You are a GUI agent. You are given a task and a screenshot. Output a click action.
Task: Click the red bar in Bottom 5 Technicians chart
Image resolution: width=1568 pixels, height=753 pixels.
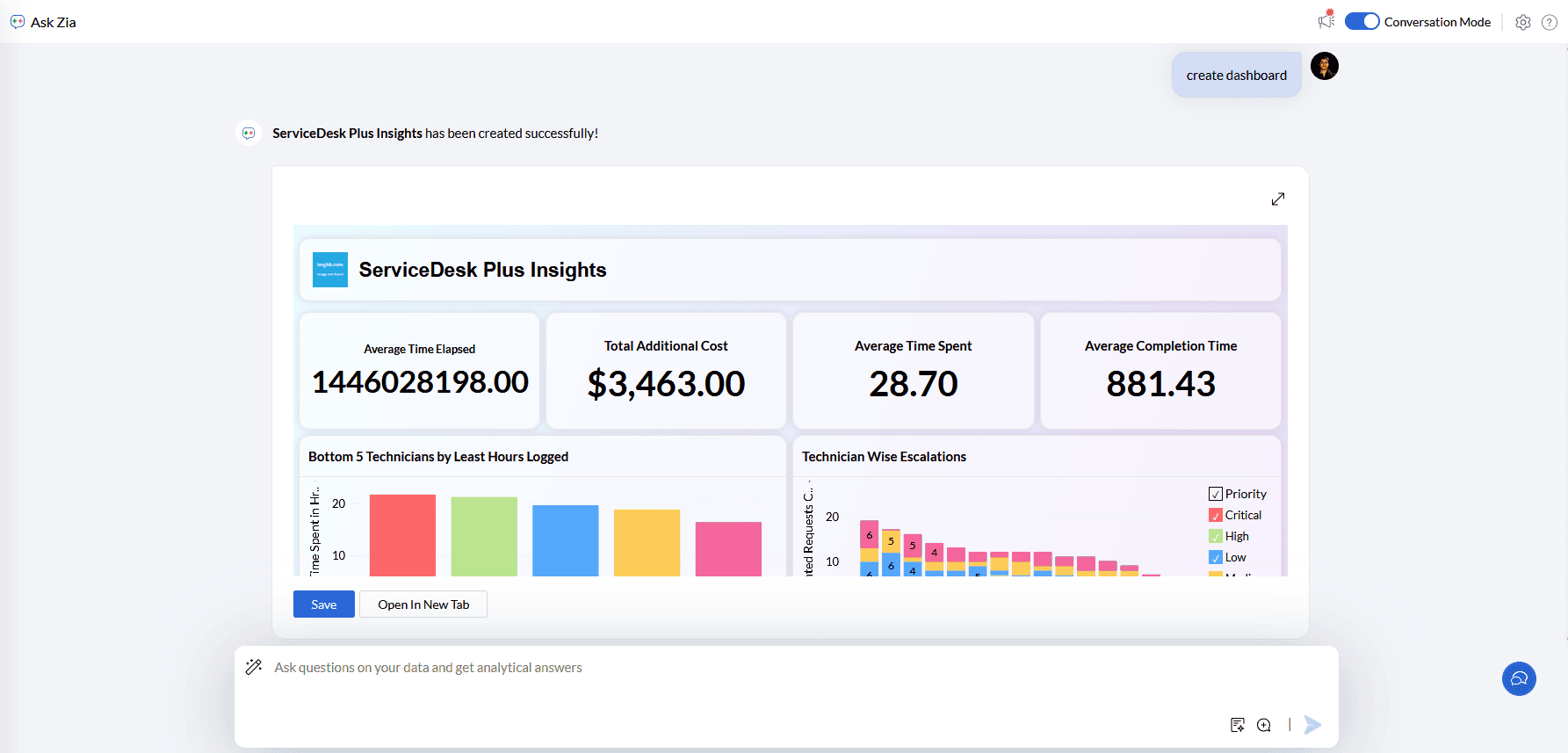click(x=402, y=535)
